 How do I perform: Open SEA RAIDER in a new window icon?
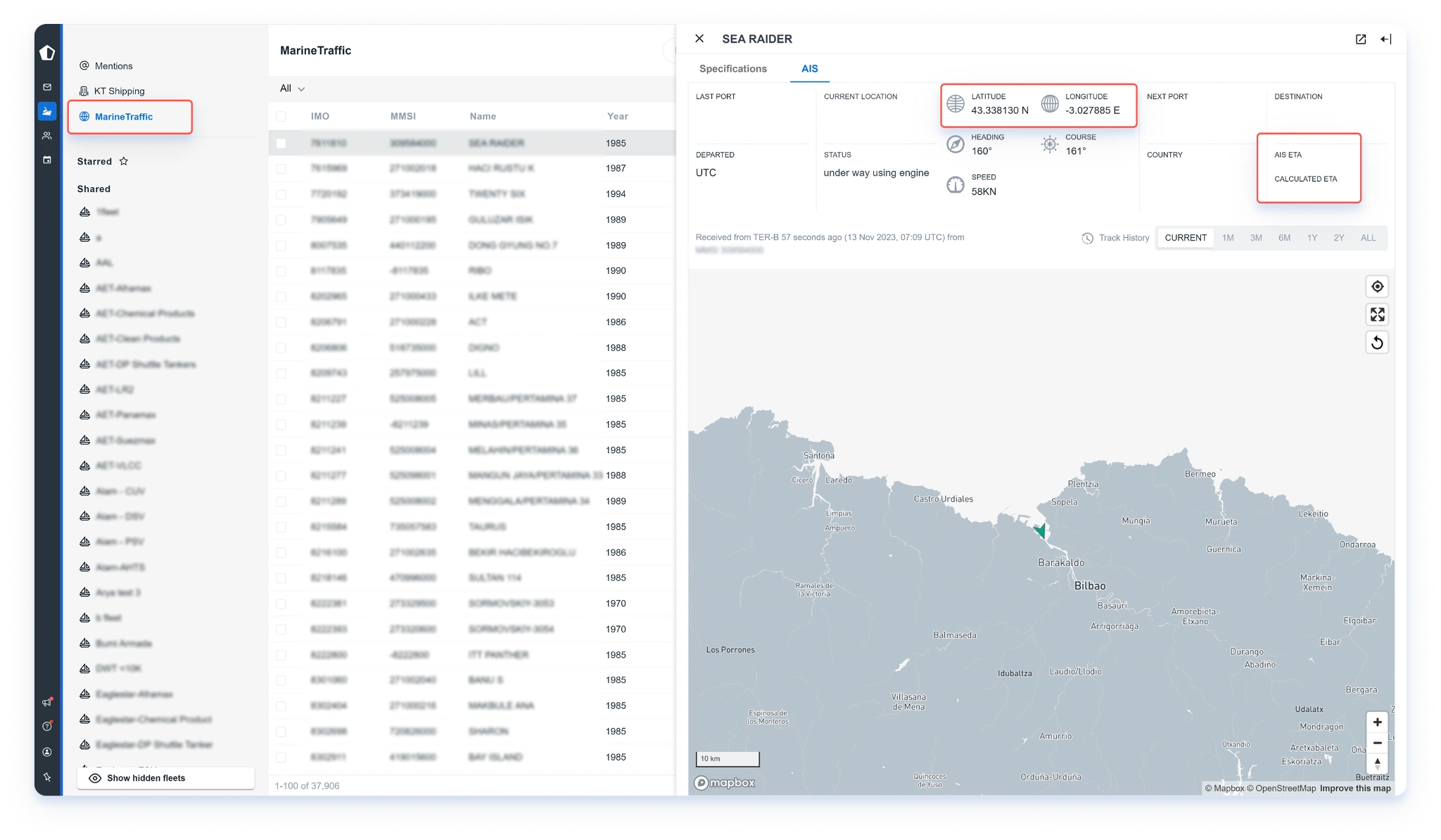(x=1361, y=39)
